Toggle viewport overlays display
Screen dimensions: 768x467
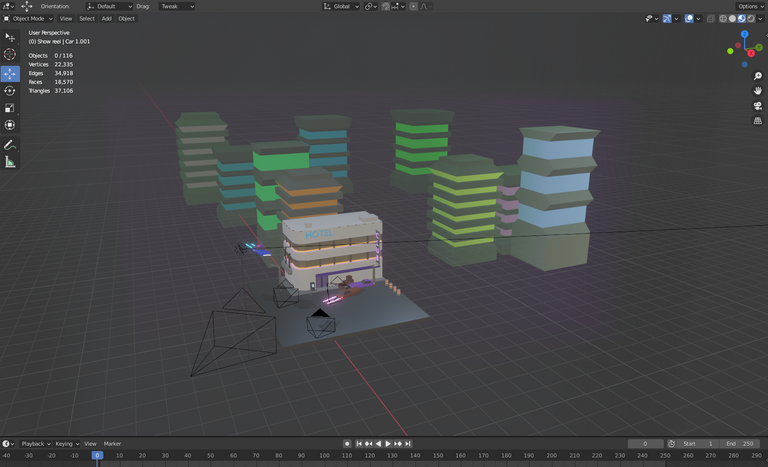689,19
